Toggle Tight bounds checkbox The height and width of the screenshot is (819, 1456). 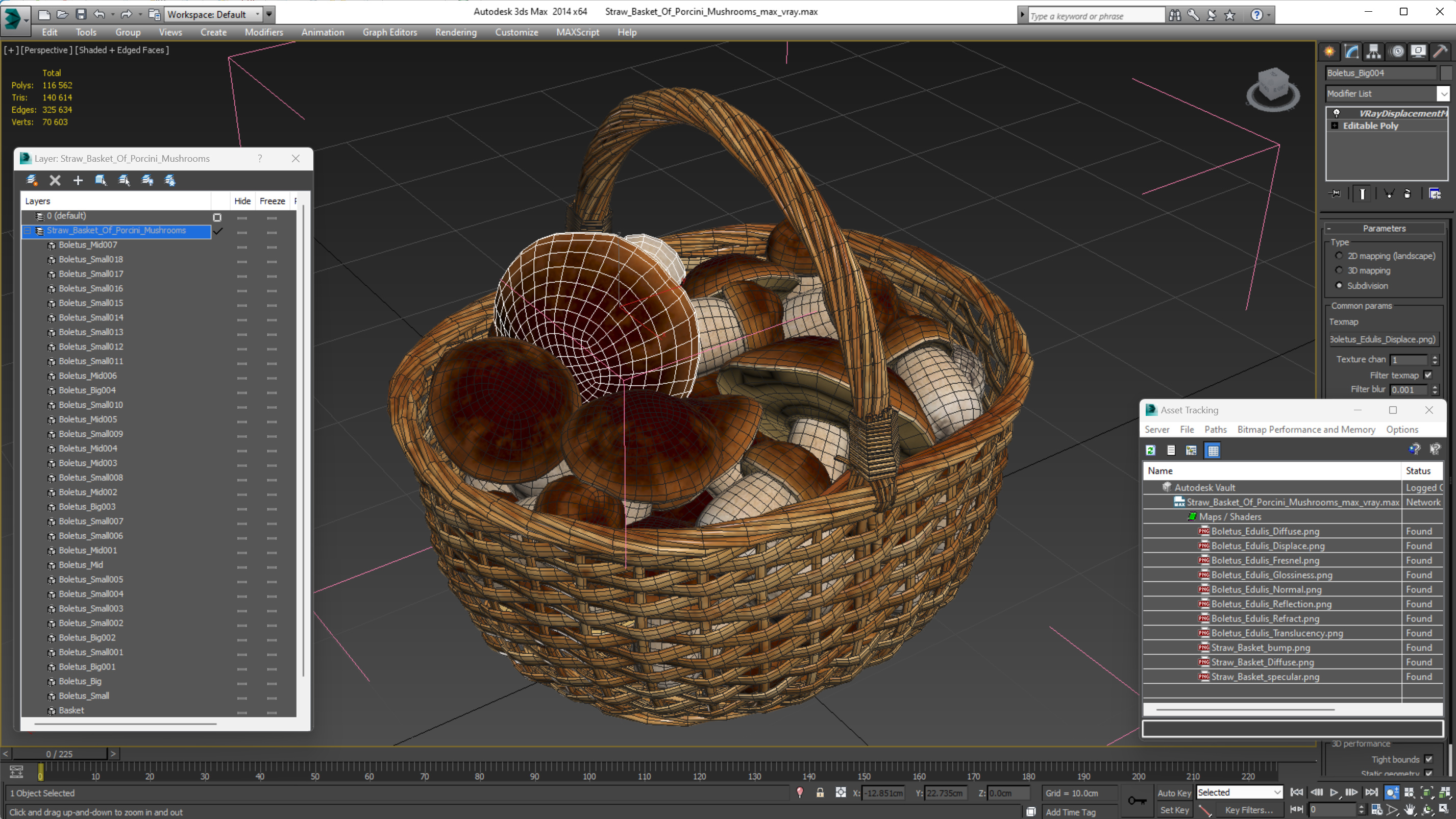click(1429, 759)
